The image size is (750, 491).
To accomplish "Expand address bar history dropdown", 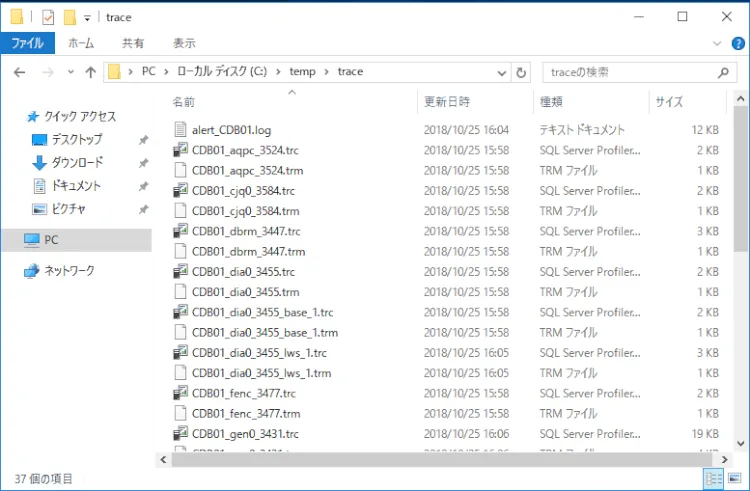I will coord(502,73).
